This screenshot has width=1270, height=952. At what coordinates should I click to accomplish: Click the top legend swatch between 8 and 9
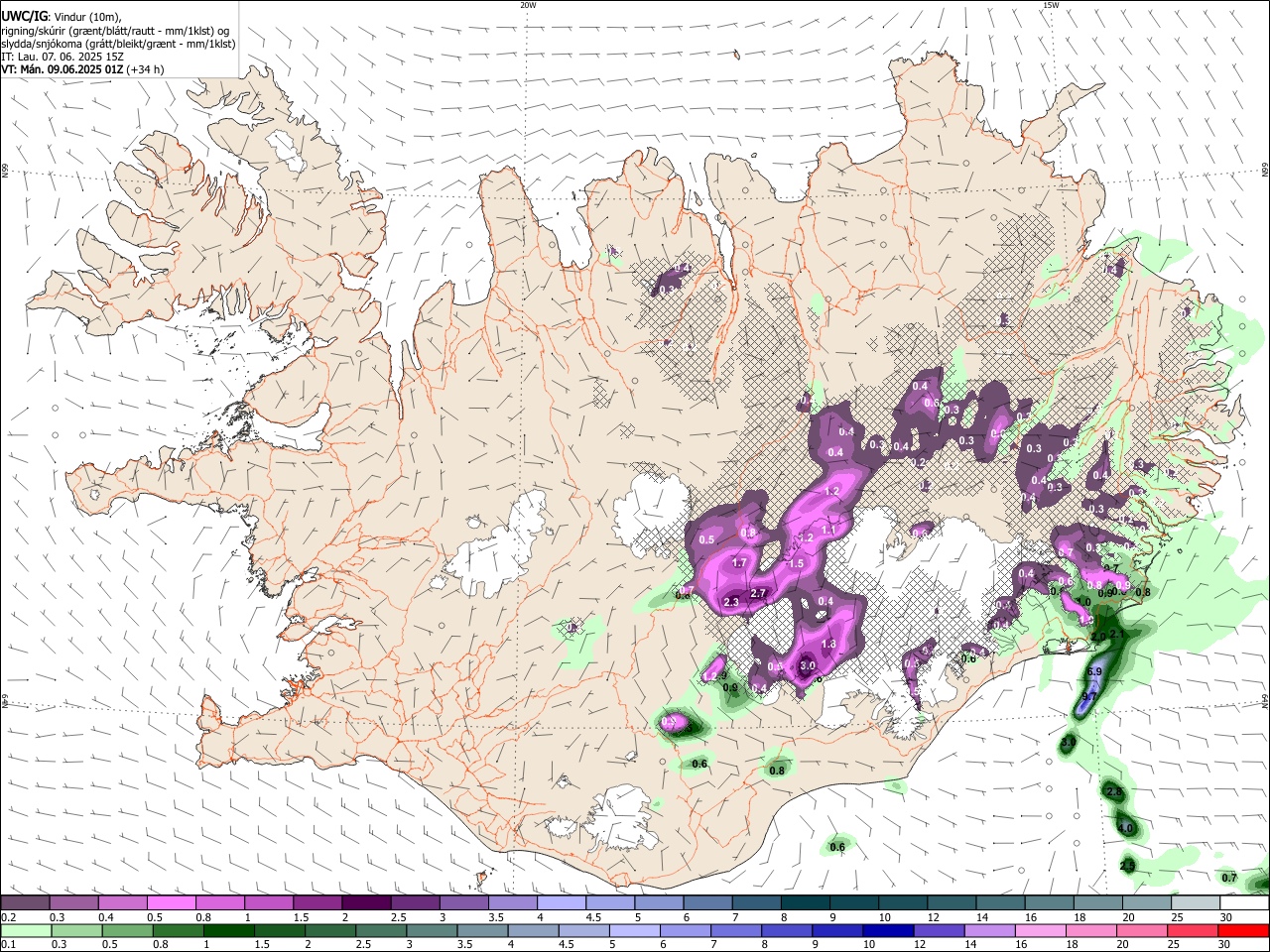tap(806, 902)
